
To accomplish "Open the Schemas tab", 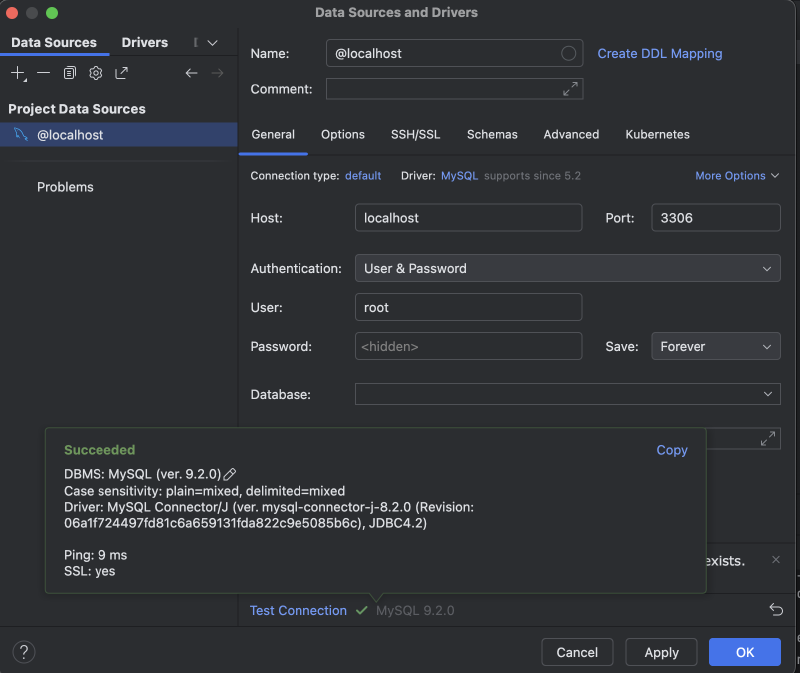I will pos(492,134).
